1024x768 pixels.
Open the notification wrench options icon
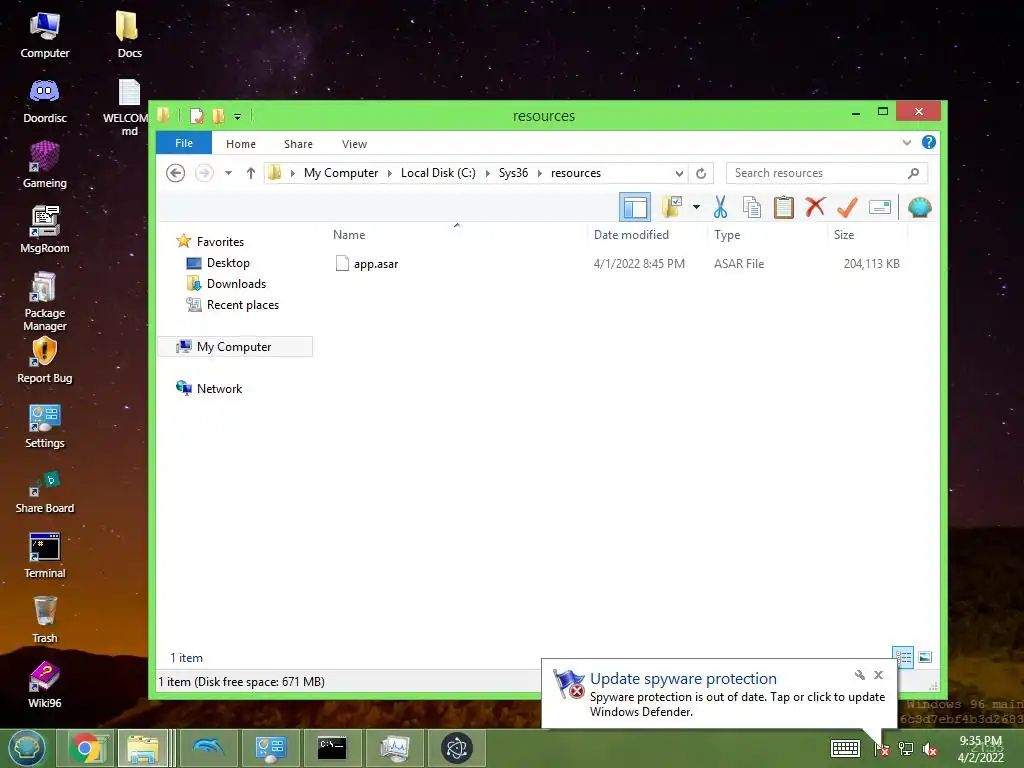coord(859,675)
